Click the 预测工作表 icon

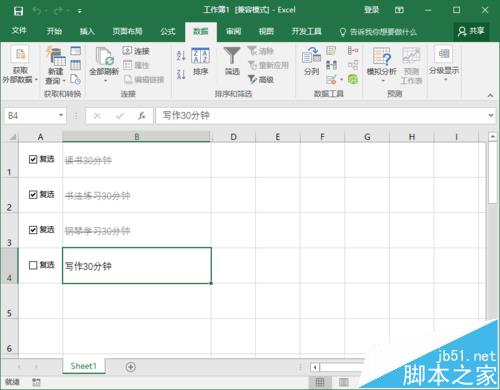[411, 65]
